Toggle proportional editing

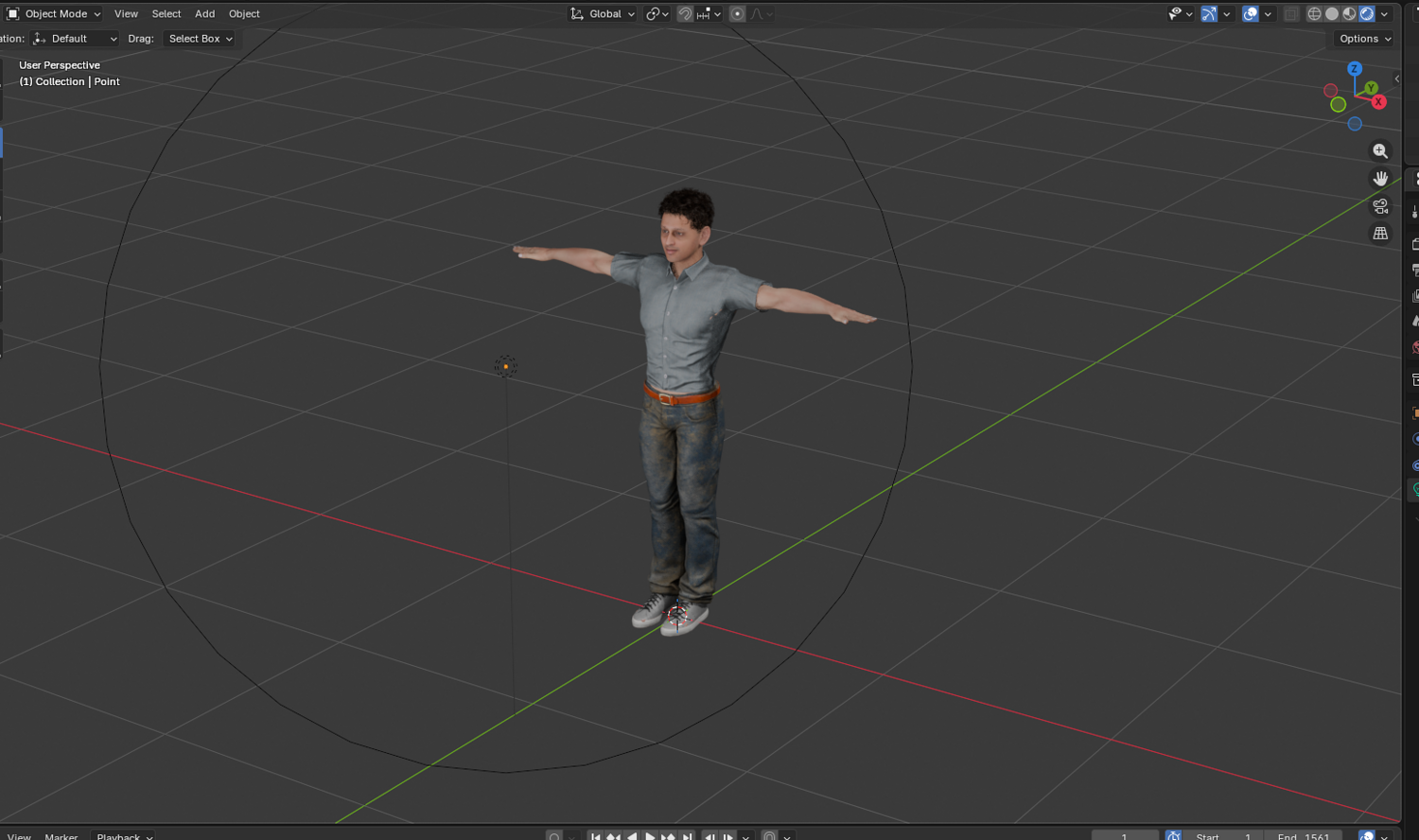click(737, 14)
